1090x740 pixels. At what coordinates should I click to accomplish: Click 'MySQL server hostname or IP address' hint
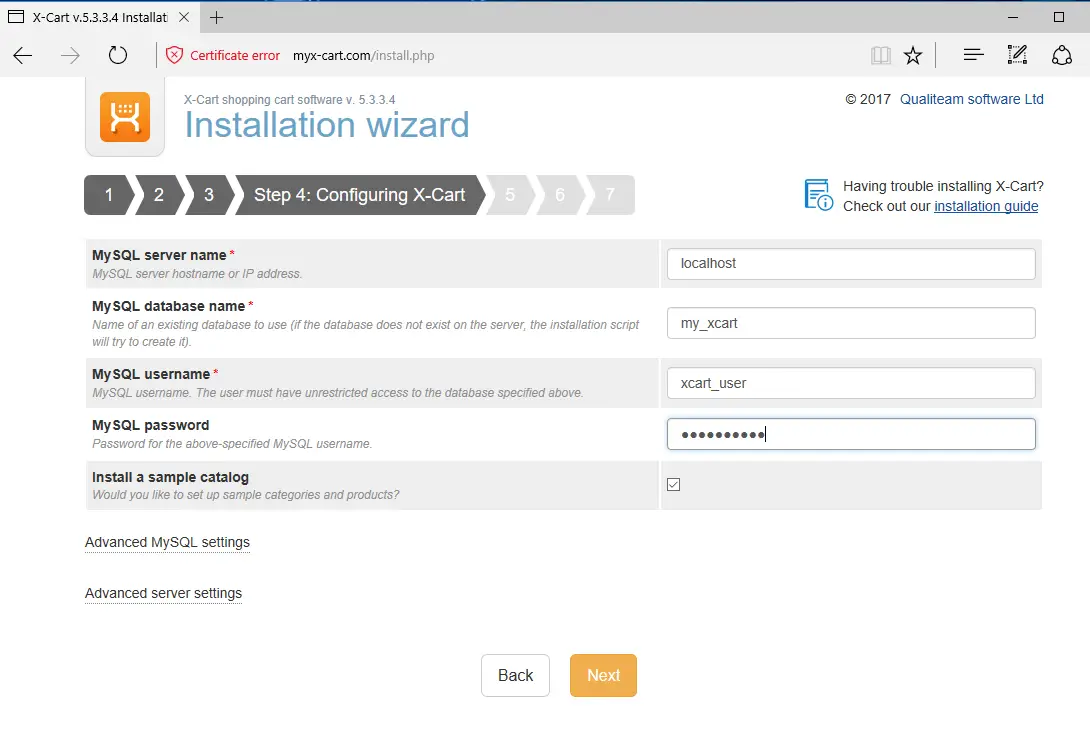click(x=197, y=274)
